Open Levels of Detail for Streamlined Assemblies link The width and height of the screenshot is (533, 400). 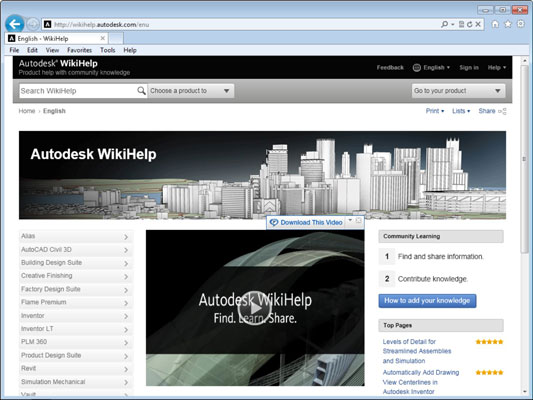click(x=417, y=351)
